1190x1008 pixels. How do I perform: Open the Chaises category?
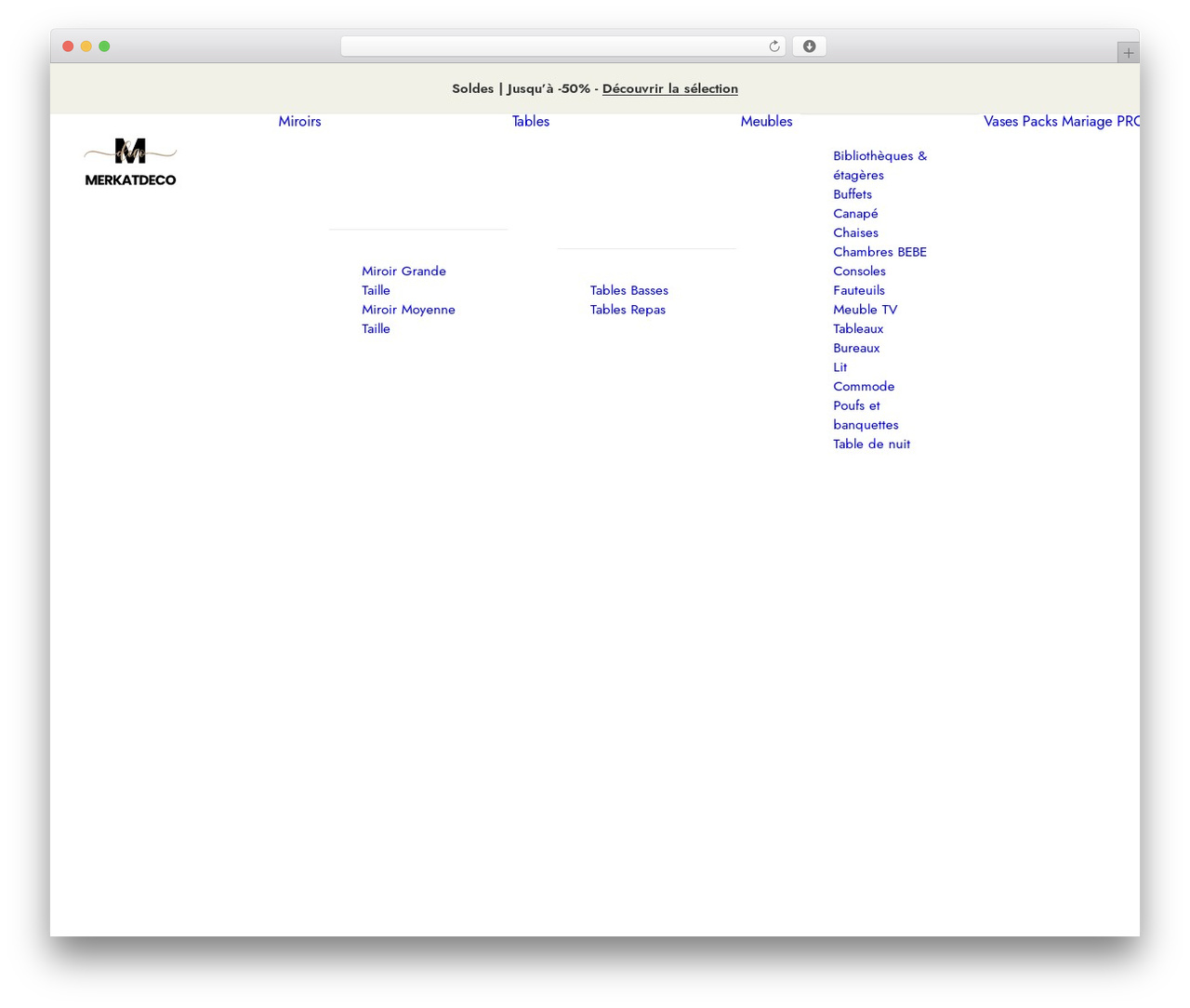(855, 232)
